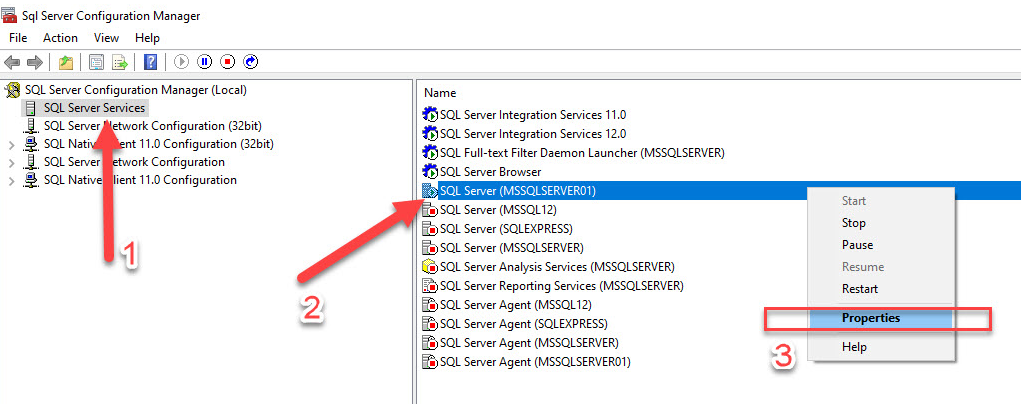Click icon of SQL Server Agent (SQLEXPRESS)
Image resolution: width=1021 pixels, height=404 pixels.
point(430,323)
